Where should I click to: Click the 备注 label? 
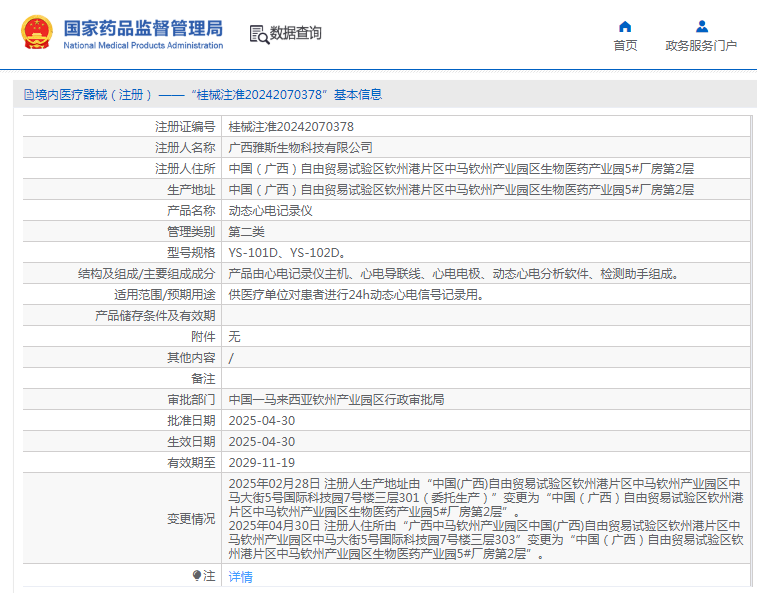pos(203,379)
